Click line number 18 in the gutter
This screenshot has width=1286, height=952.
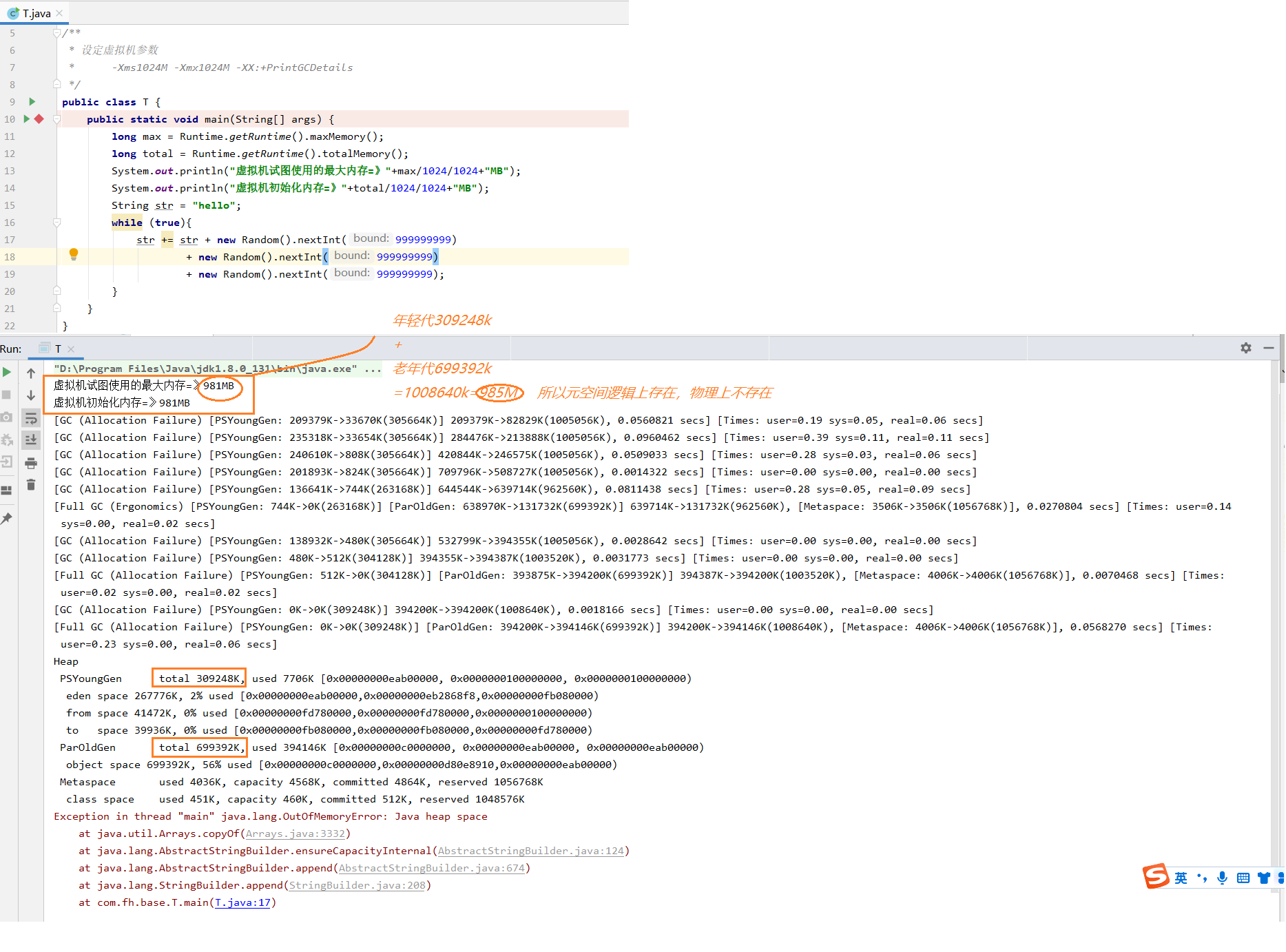(10, 257)
